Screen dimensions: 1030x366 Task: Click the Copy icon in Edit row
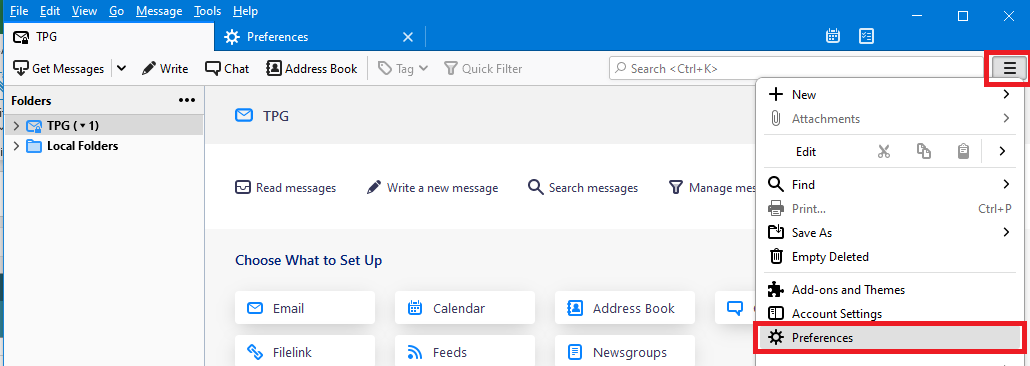click(x=924, y=152)
